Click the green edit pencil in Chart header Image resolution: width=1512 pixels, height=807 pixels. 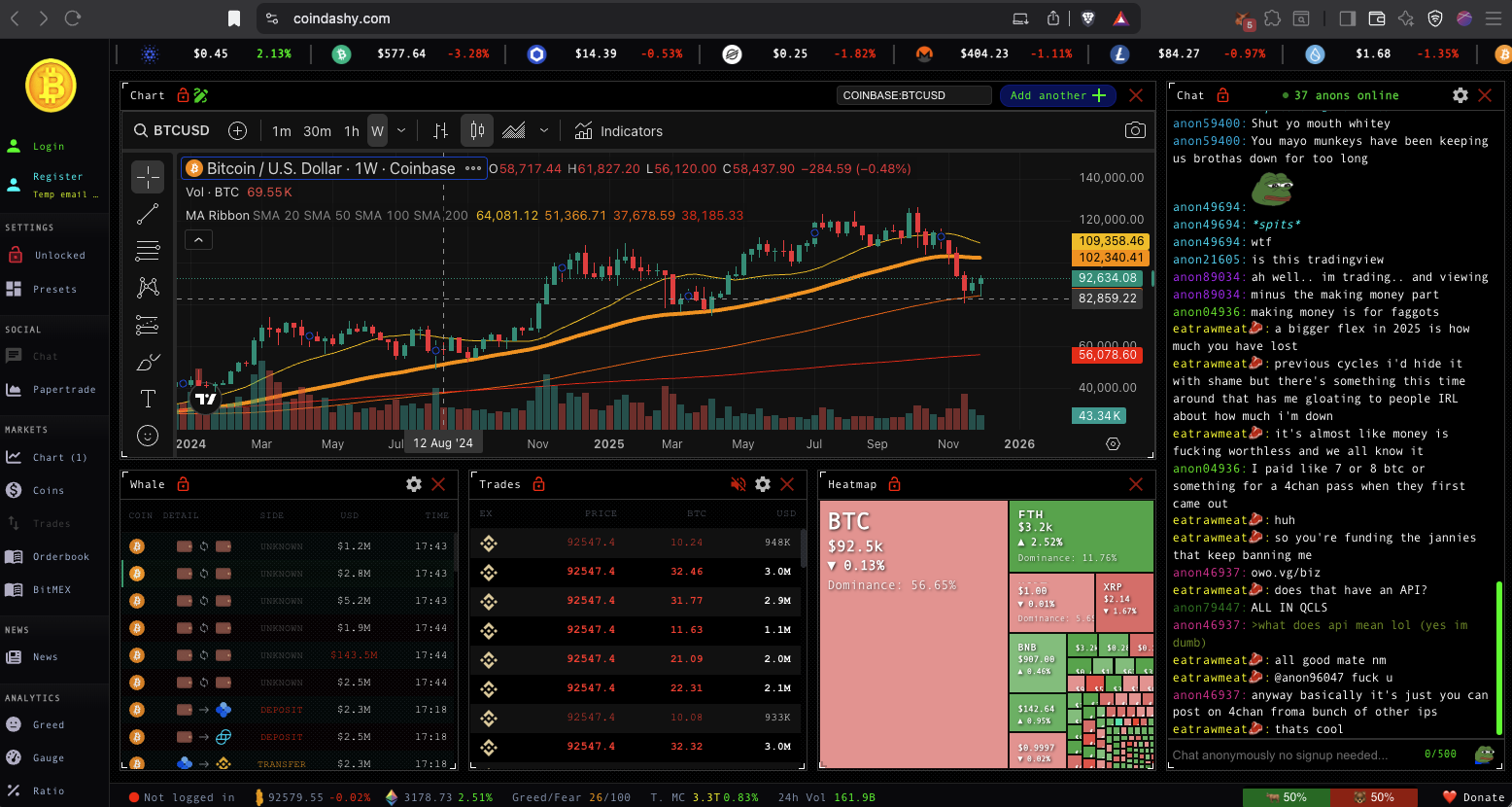point(200,95)
